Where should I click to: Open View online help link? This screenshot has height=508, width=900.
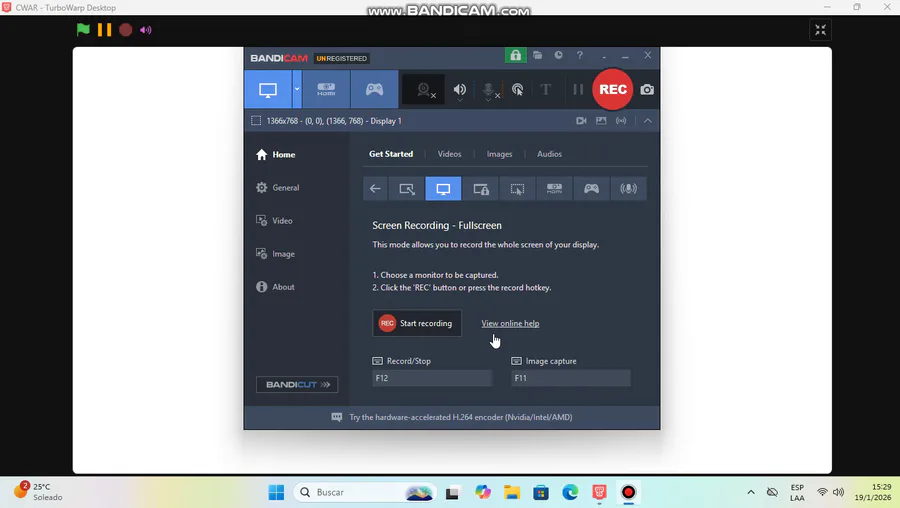510,323
